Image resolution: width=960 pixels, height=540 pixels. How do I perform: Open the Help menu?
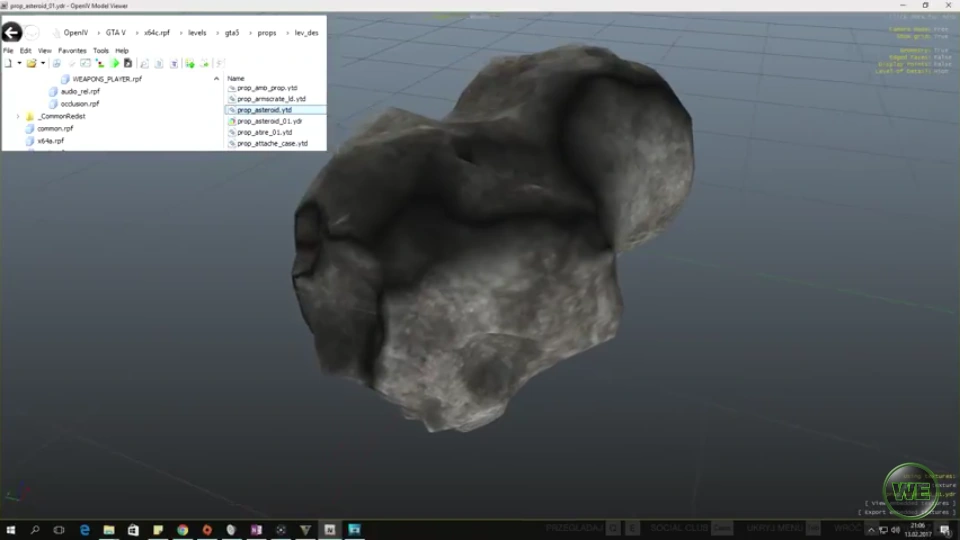122,51
